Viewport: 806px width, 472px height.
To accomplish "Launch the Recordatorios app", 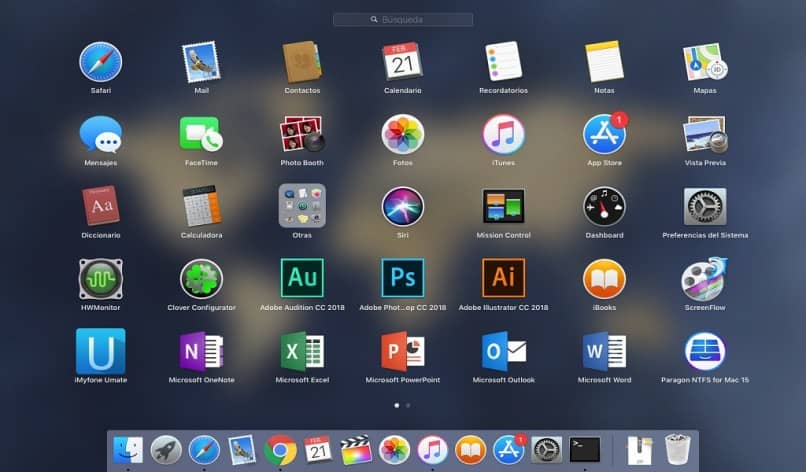I will tap(503, 62).
